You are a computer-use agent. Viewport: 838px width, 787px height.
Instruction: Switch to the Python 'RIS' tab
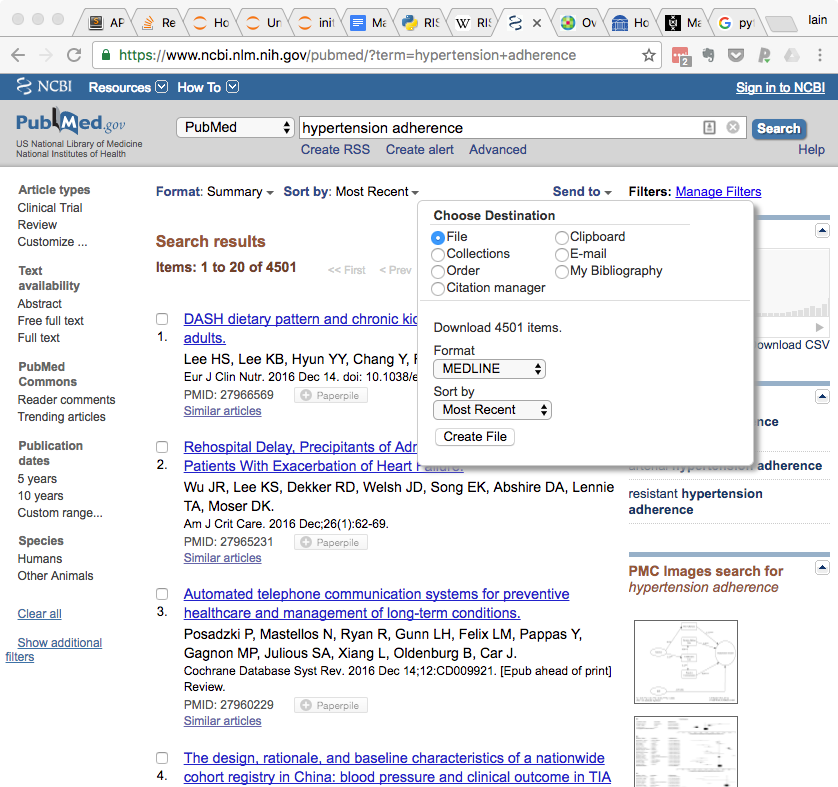point(421,22)
